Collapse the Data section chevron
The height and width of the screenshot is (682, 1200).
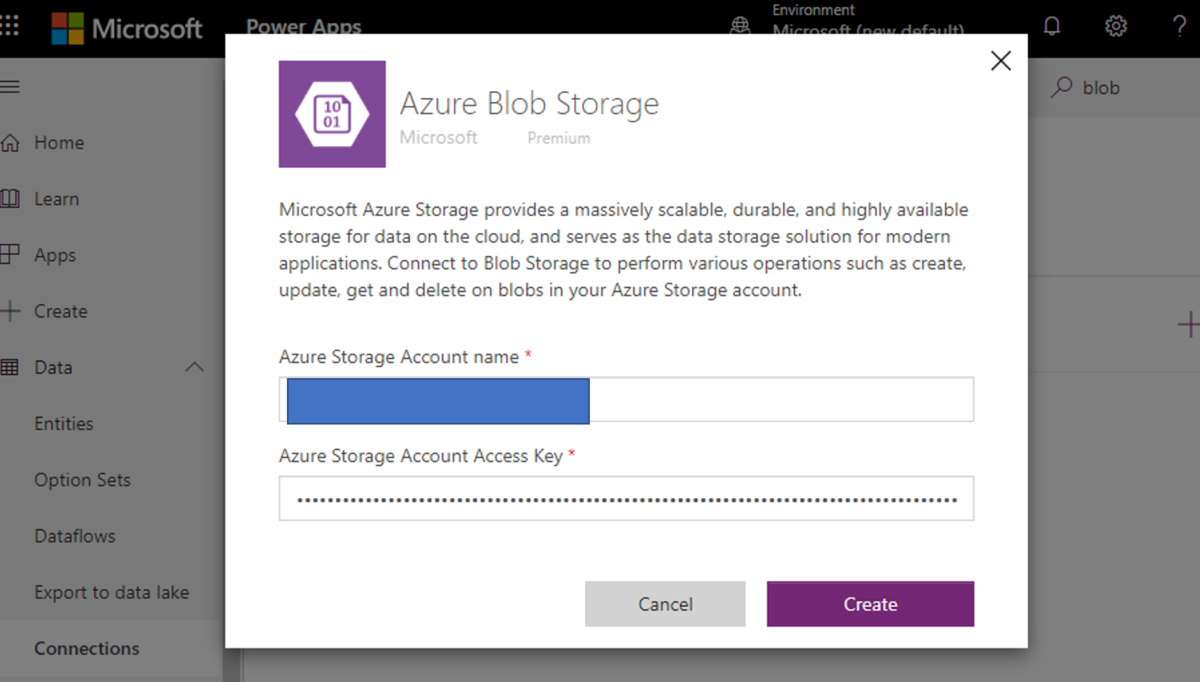pyautogui.click(x=195, y=367)
